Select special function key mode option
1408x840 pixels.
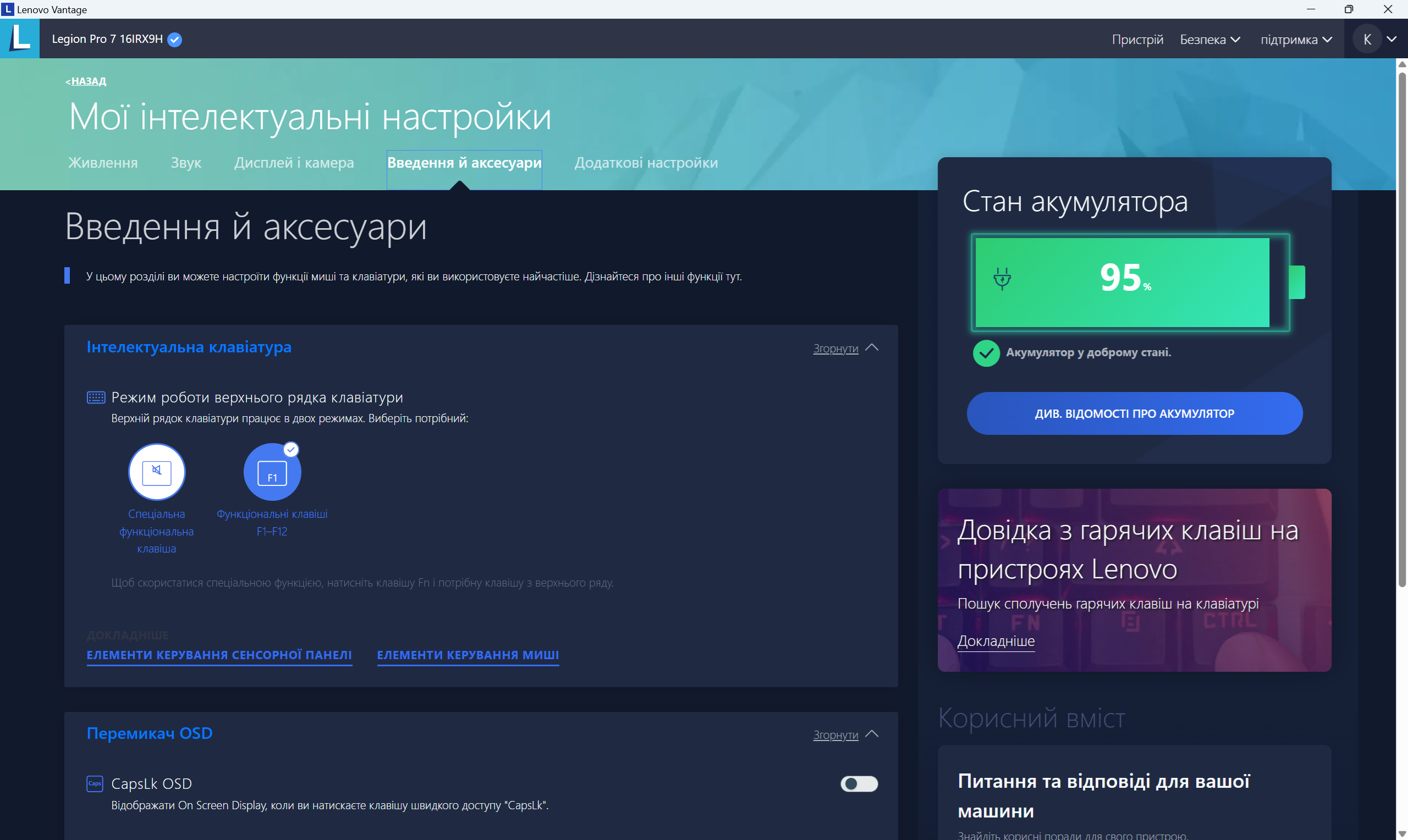point(157,472)
